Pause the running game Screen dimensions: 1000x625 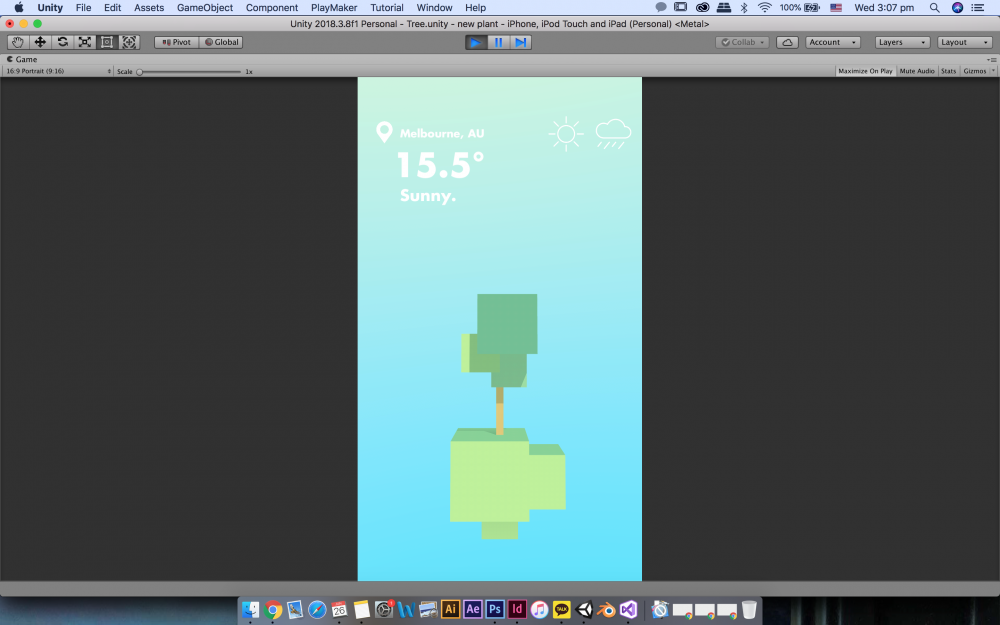pyautogui.click(x=498, y=42)
